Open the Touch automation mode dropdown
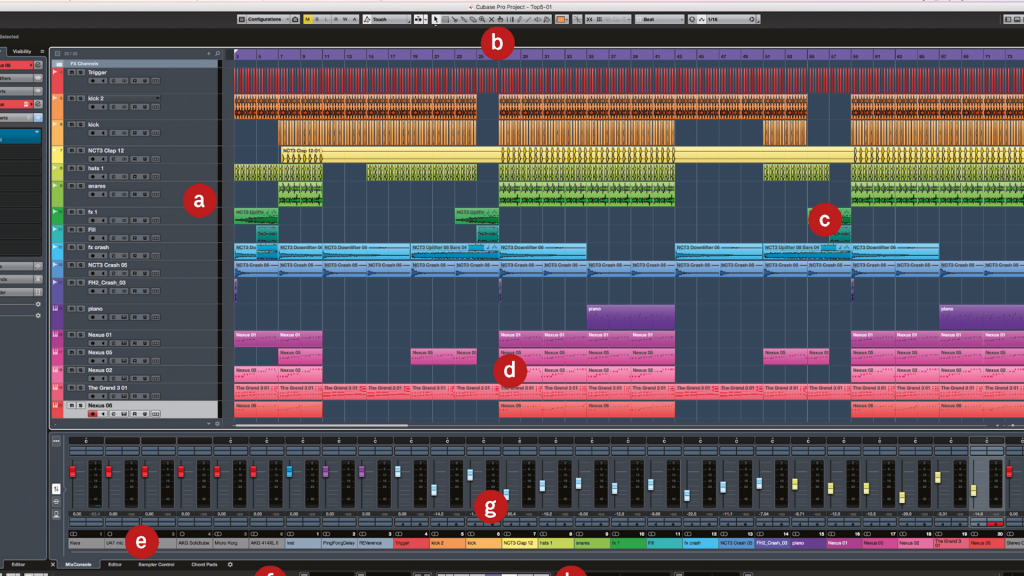 pyautogui.click(x=386, y=19)
